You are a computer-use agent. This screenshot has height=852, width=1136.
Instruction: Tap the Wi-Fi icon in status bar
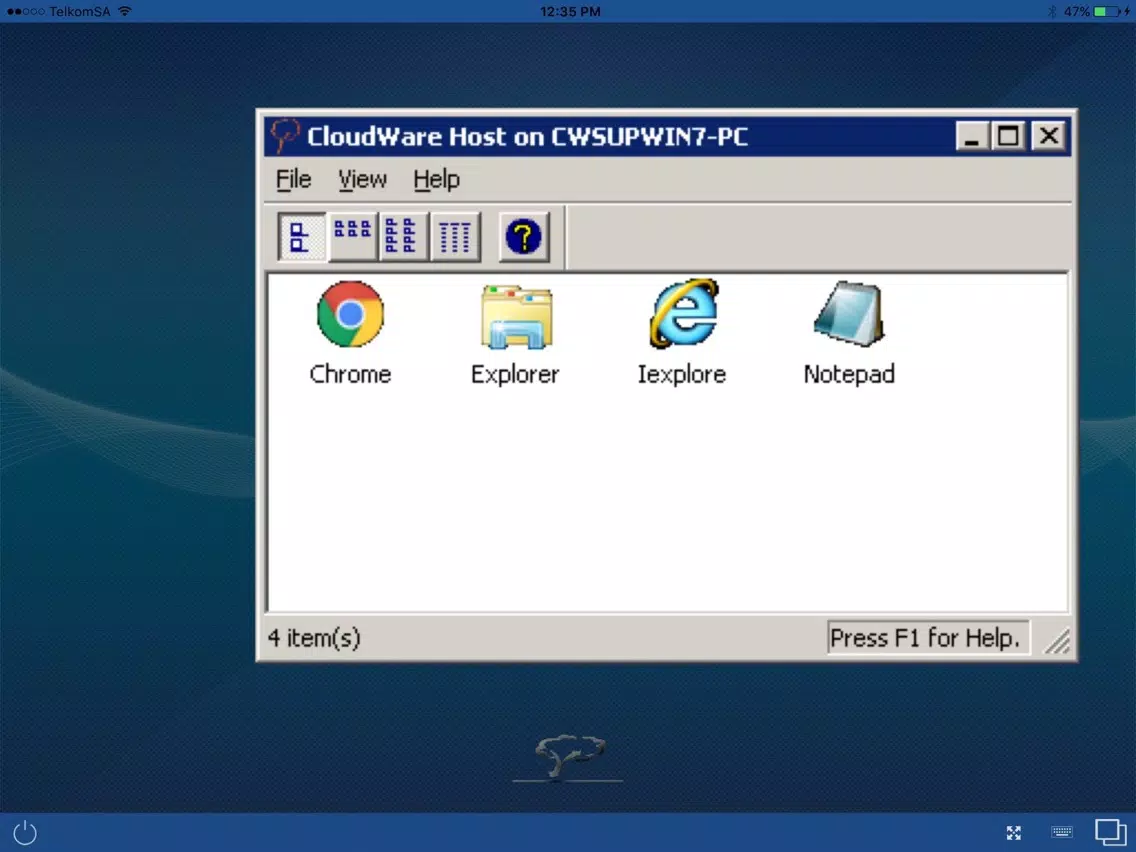click(125, 11)
